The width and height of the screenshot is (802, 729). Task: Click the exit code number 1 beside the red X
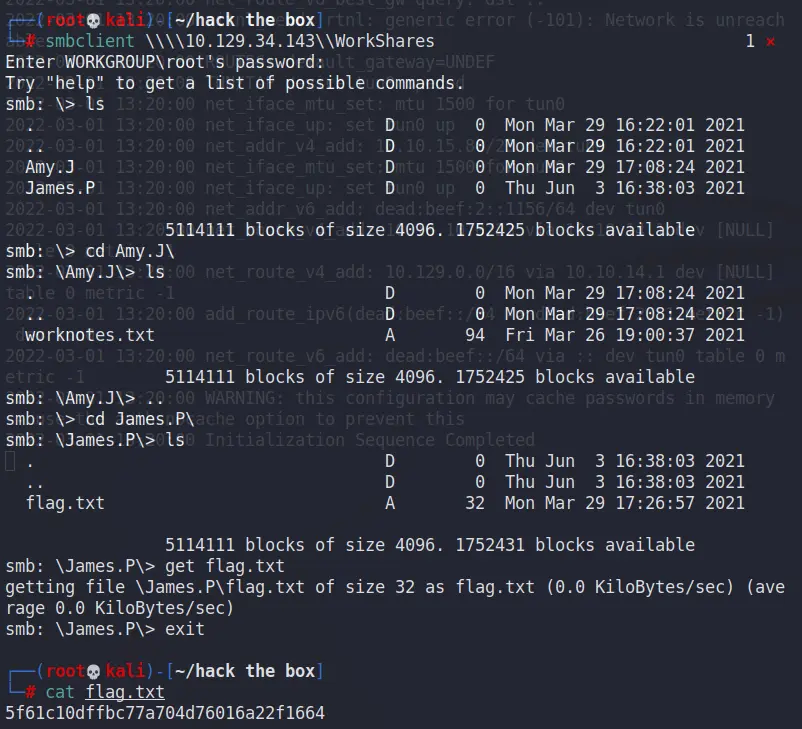tap(750, 41)
